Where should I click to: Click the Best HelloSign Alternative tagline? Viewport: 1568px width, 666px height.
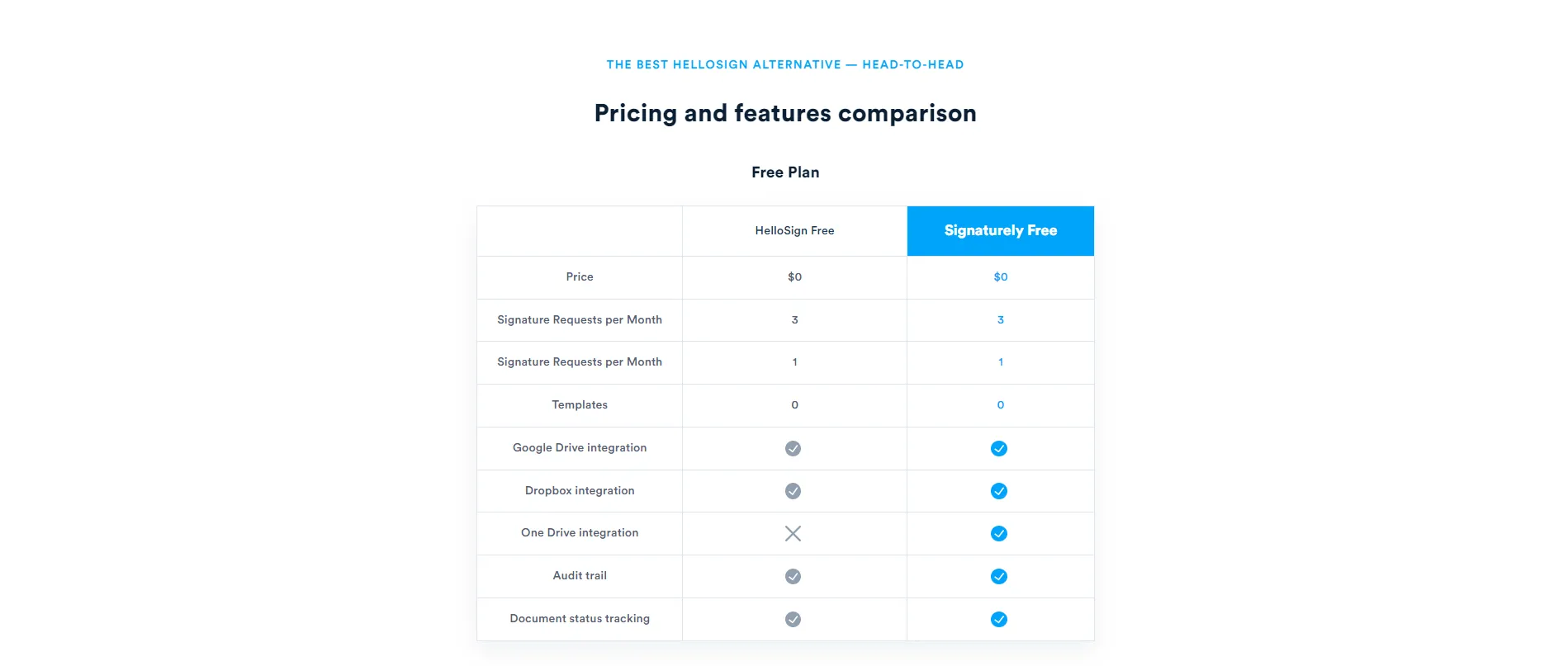(x=785, y=64)
